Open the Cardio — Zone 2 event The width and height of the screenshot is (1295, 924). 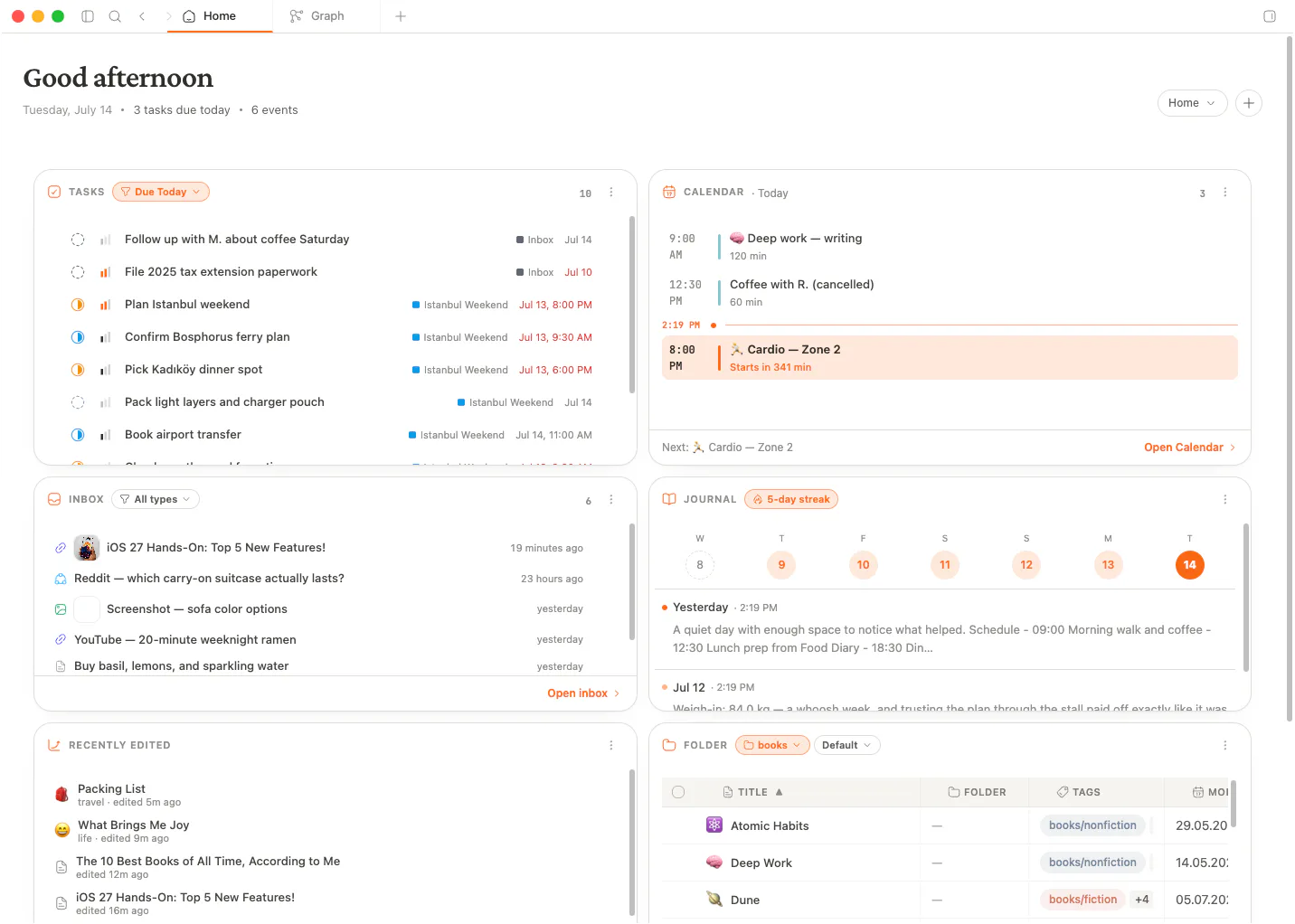[x=950, y=358]
